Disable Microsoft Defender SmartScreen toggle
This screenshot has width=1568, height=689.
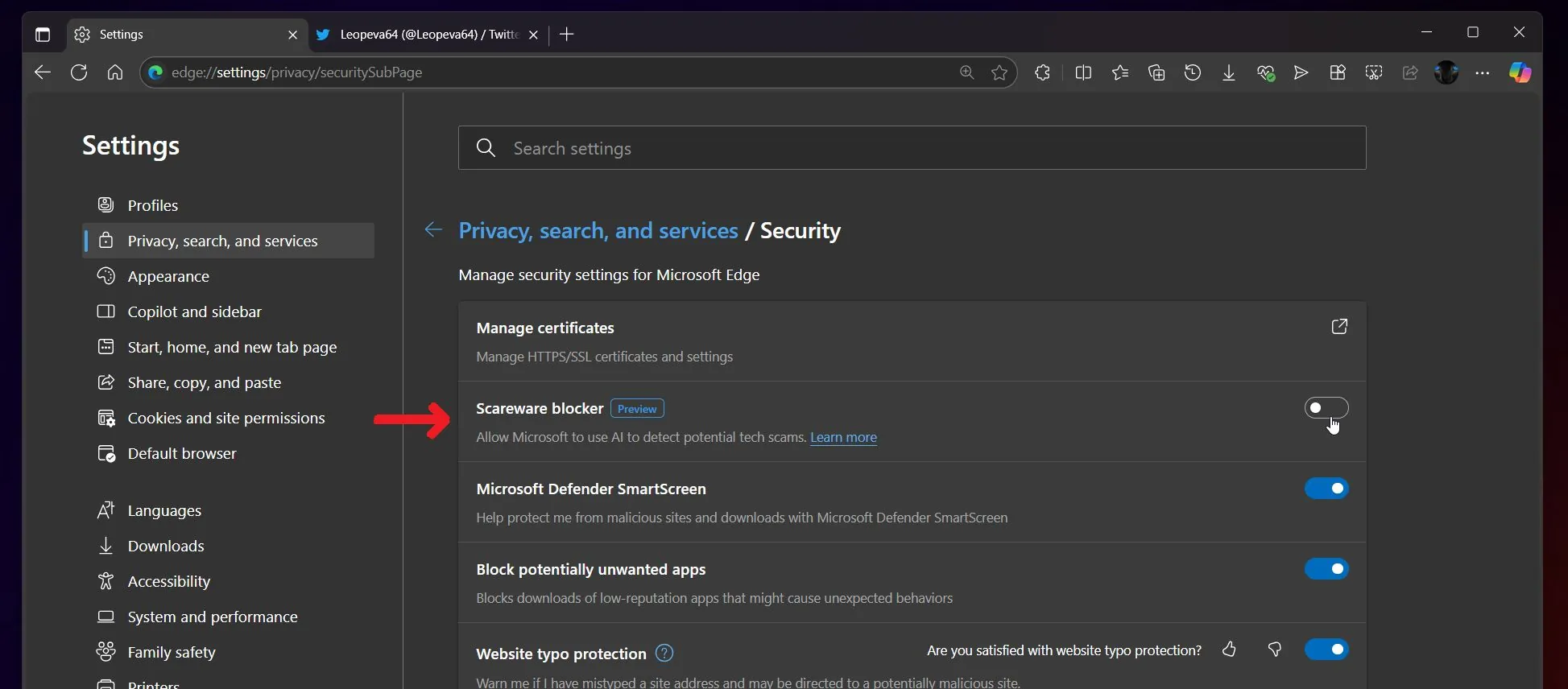click(1326, 489)
